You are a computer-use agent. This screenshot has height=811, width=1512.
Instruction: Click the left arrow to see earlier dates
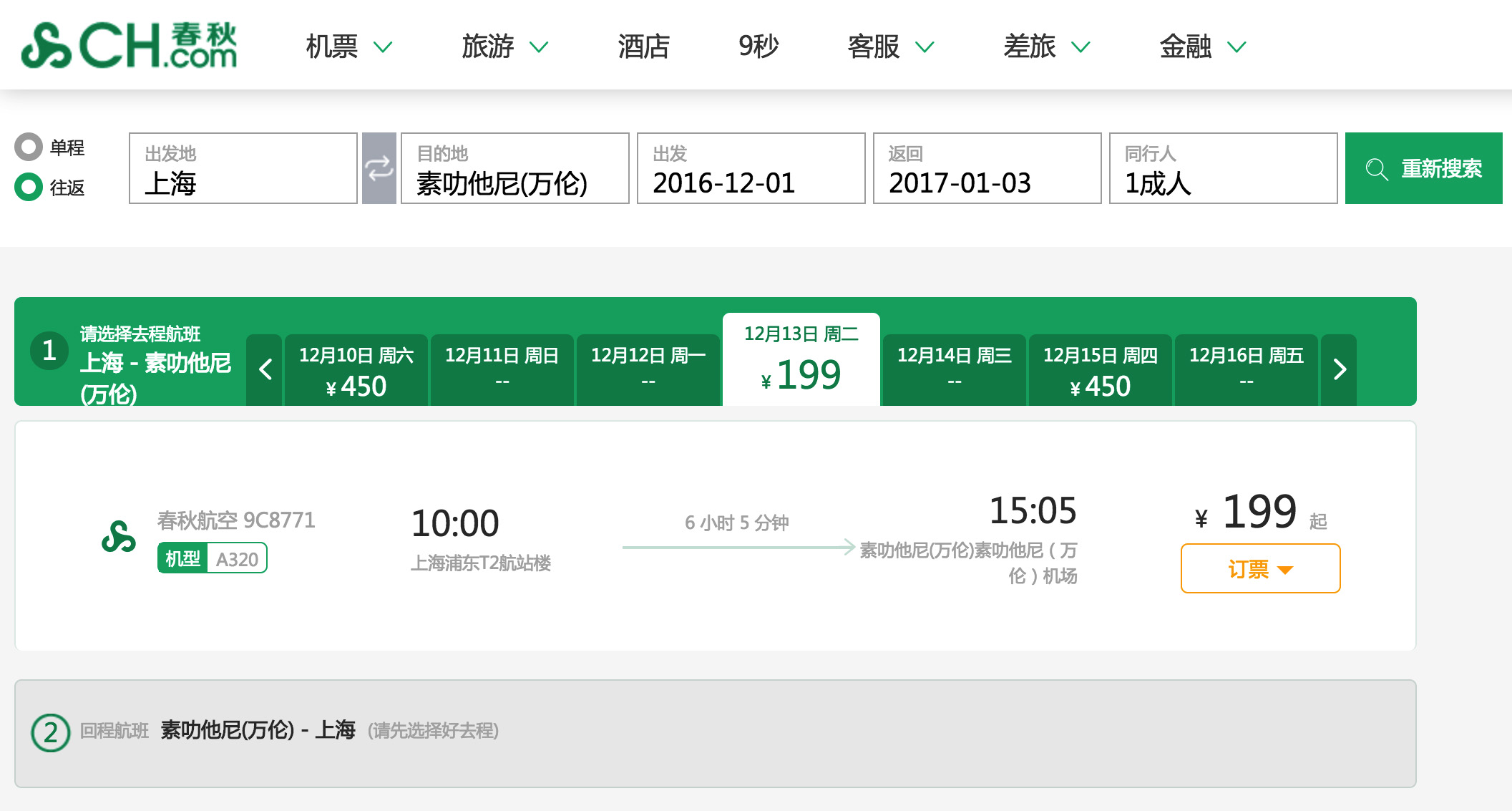[x=264, y=369]
